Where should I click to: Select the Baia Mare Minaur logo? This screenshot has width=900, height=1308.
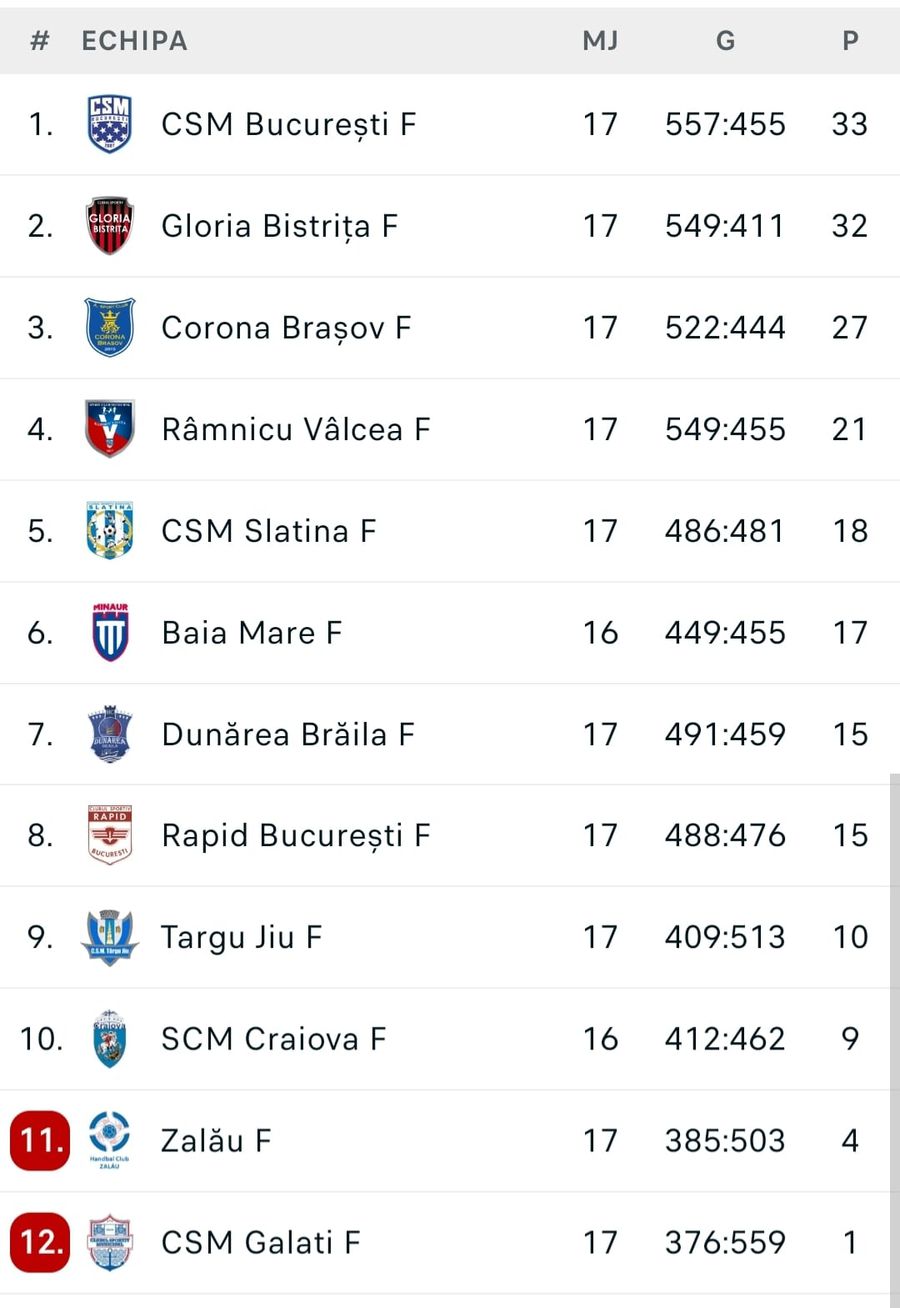(x=110, y=632)
